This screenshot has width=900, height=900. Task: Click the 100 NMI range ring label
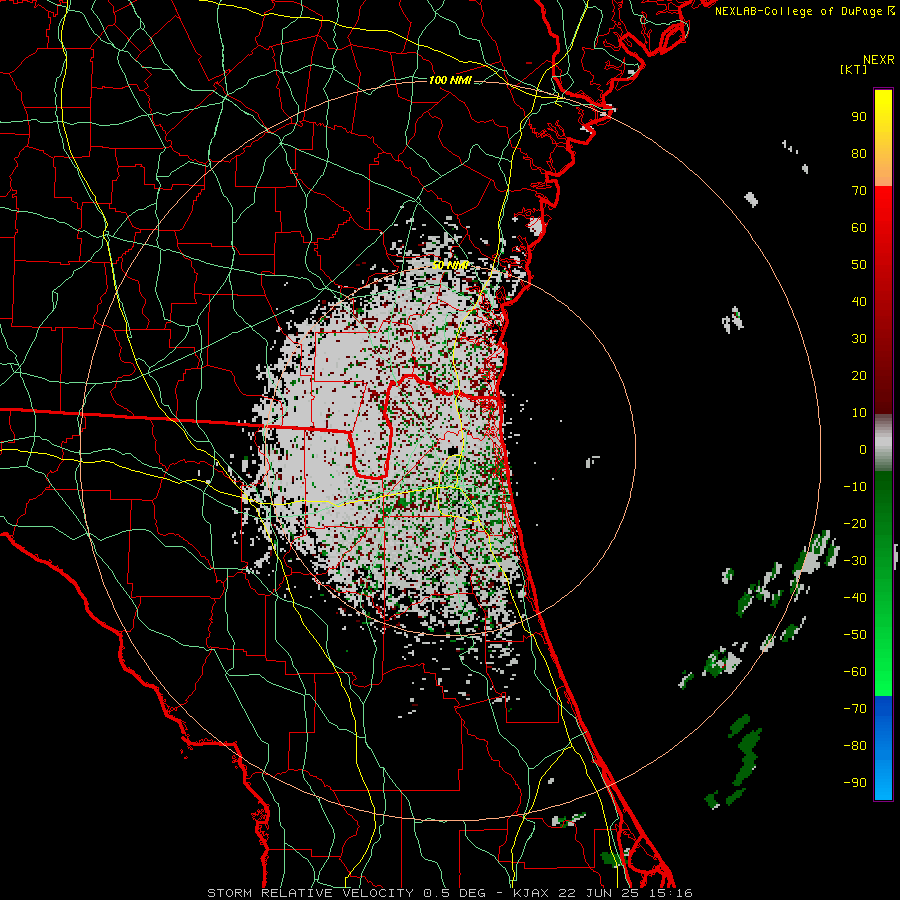[x=450, y=80]
